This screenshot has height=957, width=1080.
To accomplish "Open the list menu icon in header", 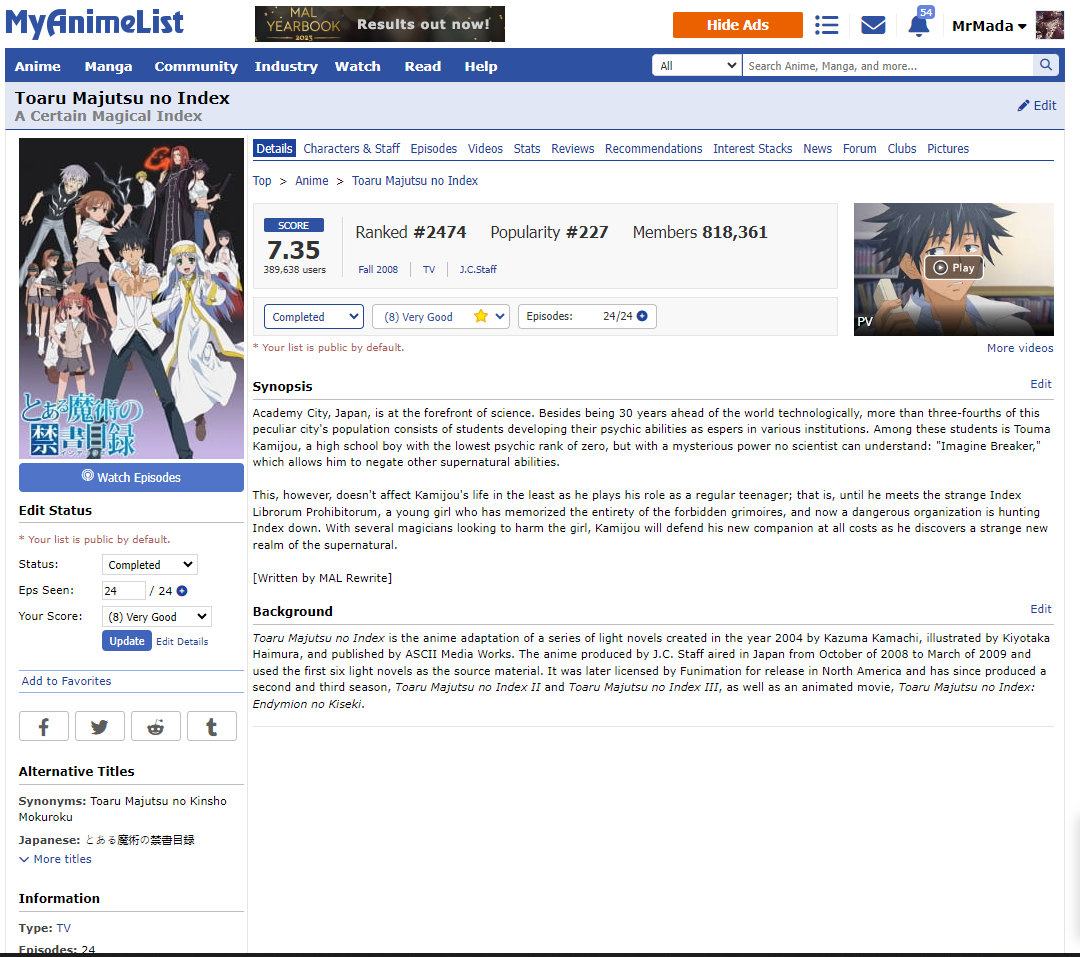I will [x=826, y=25].
